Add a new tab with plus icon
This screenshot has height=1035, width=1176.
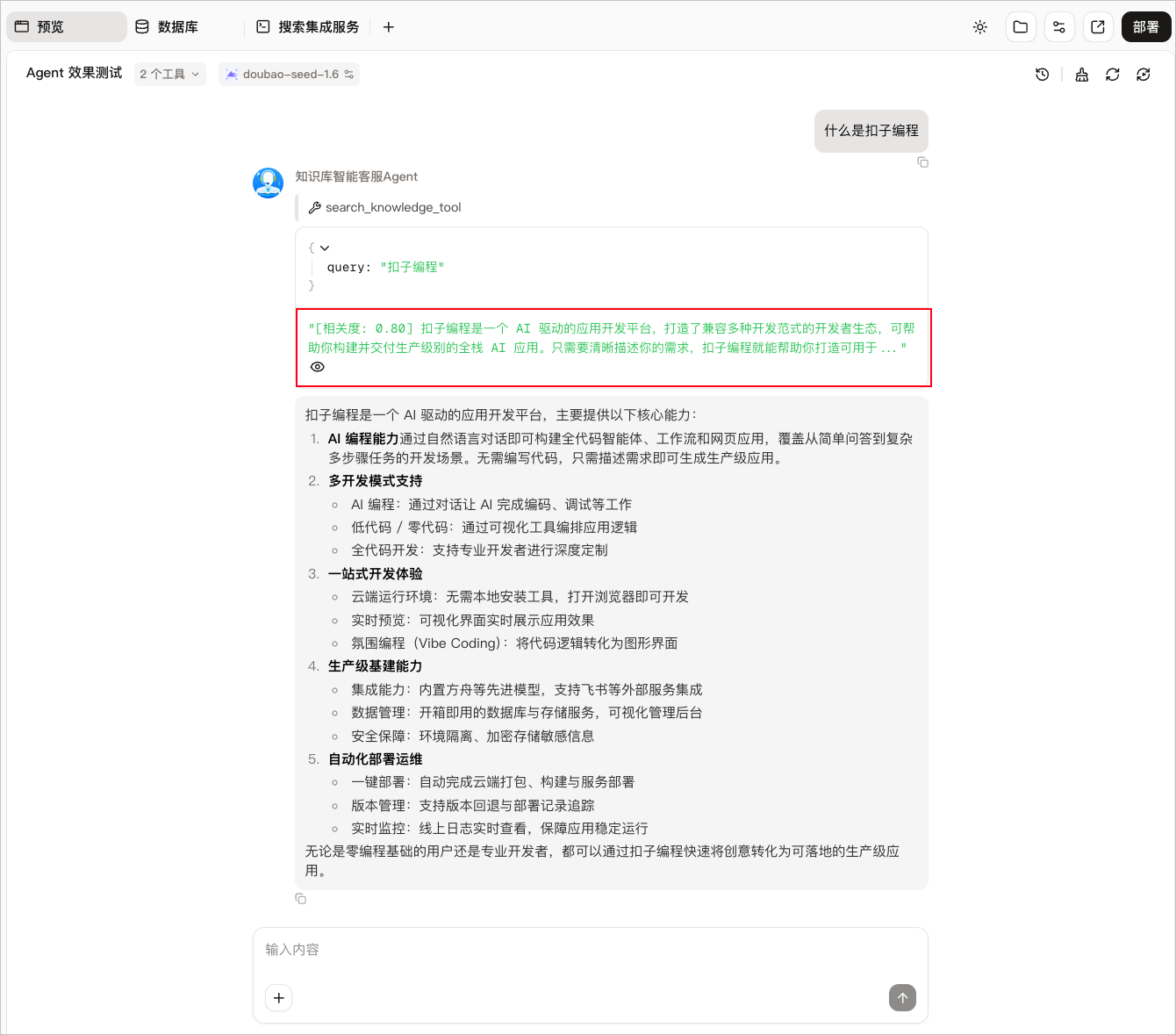pos(389,27)
